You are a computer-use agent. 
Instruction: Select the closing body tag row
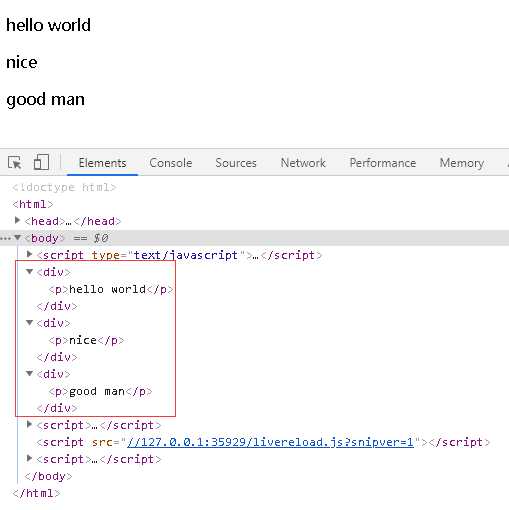48,476
